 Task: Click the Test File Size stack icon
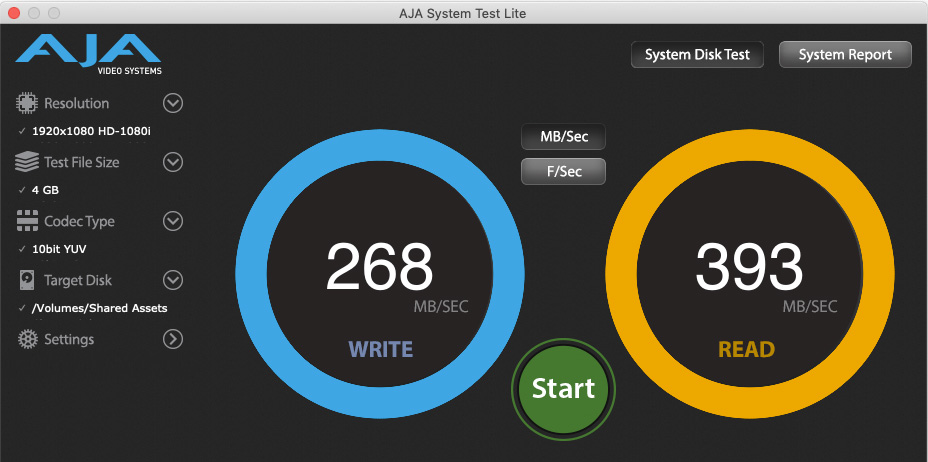[27, 162]
